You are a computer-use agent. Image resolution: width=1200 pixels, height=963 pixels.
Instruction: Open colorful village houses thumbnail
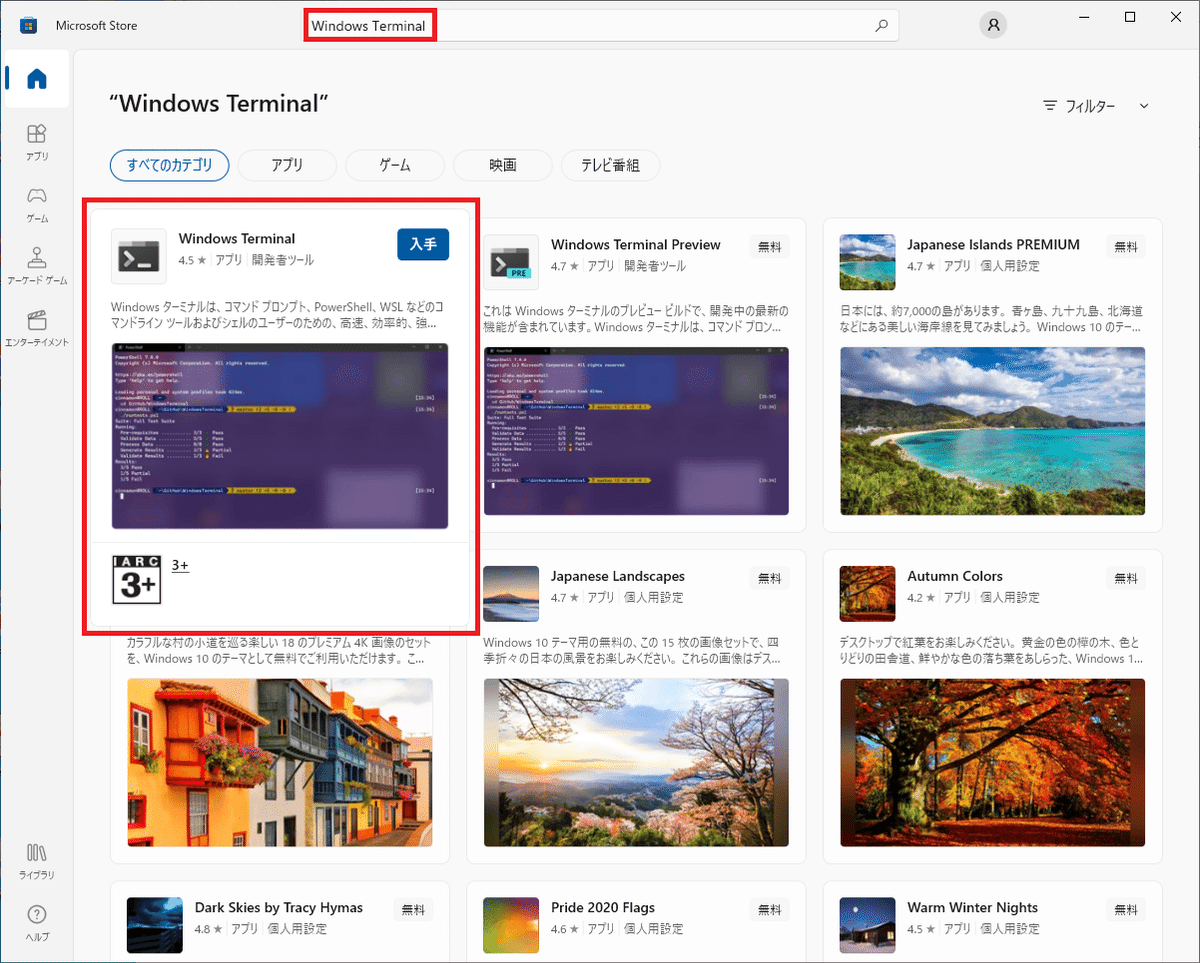[x=280, y=762]
